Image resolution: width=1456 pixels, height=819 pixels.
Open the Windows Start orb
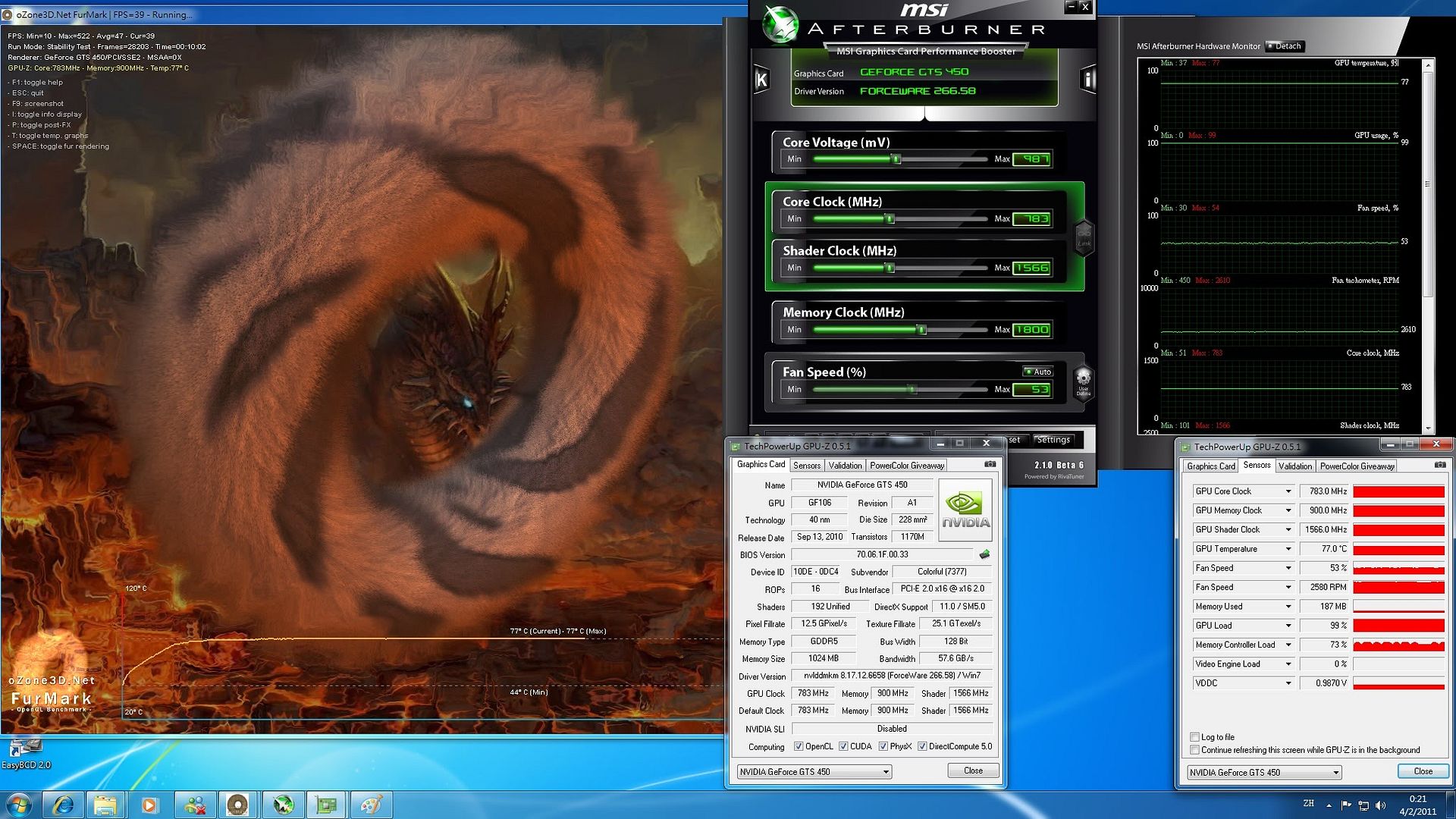(19, 805)
